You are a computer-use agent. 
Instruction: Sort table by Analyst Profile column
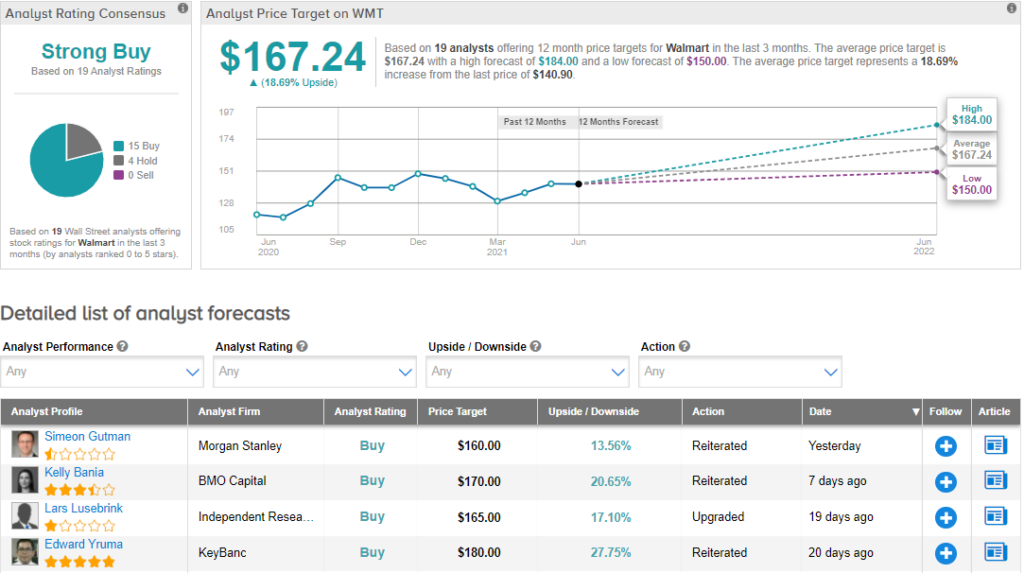click(x=47, y=412)
